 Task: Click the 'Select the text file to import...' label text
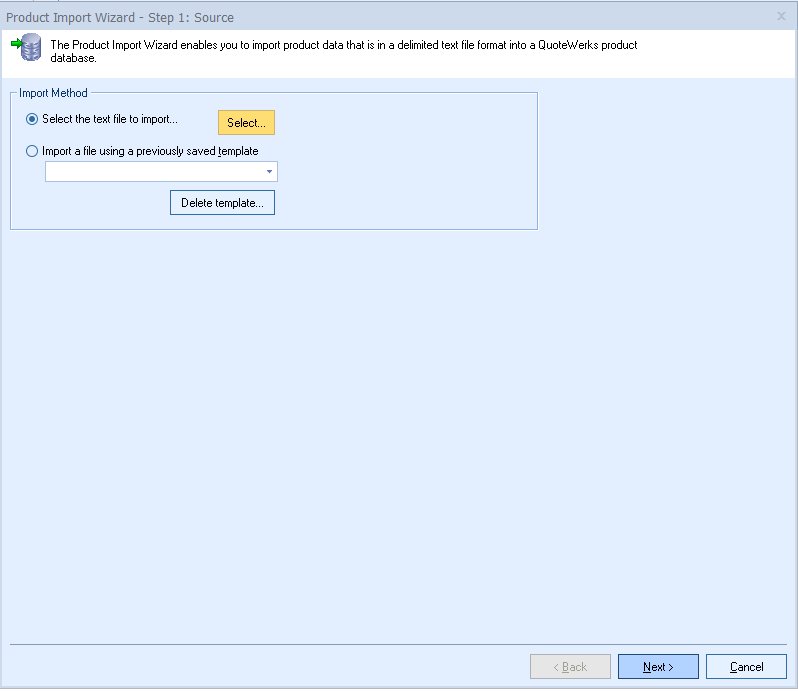click(110, 119)
